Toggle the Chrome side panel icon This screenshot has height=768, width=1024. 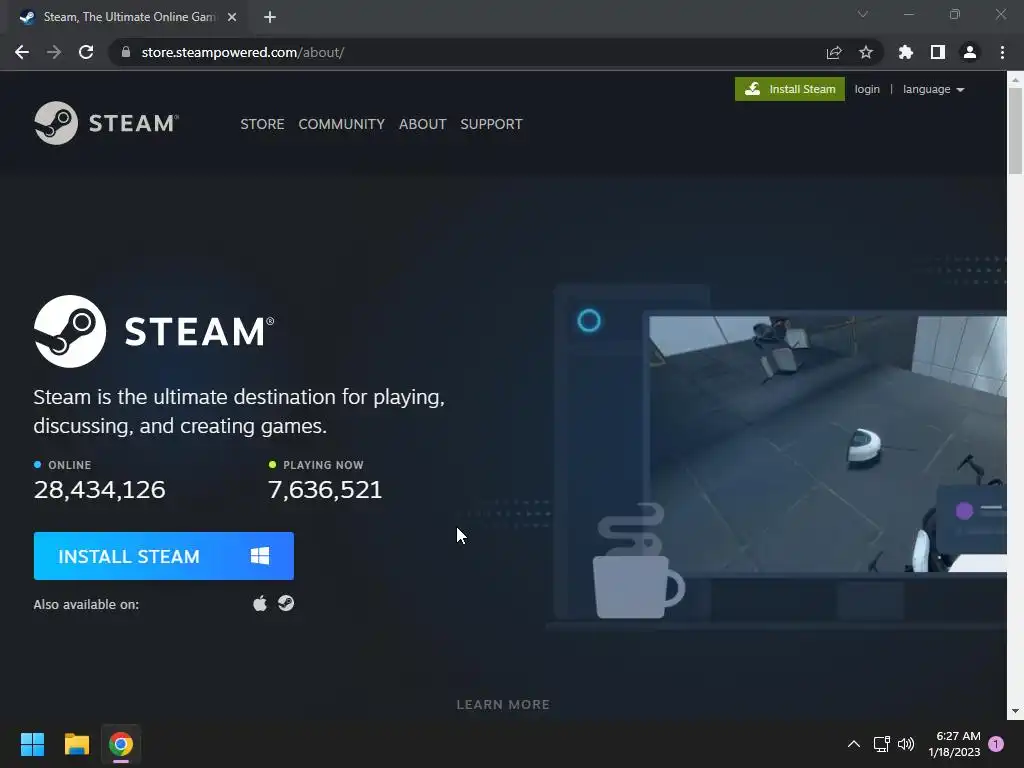point(938,52)
